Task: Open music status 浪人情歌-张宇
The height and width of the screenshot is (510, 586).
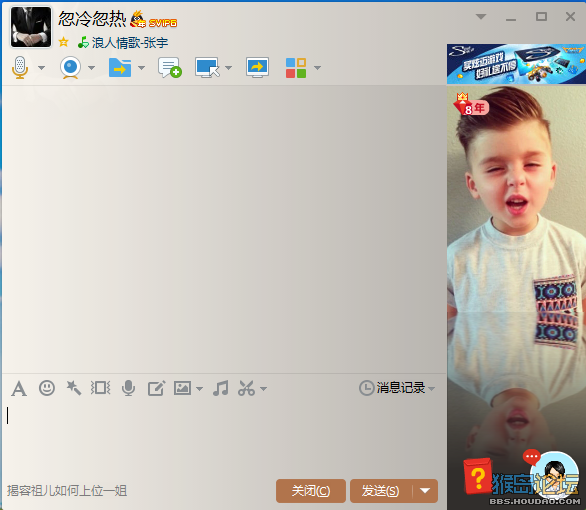Action: [x=130, y=43]
